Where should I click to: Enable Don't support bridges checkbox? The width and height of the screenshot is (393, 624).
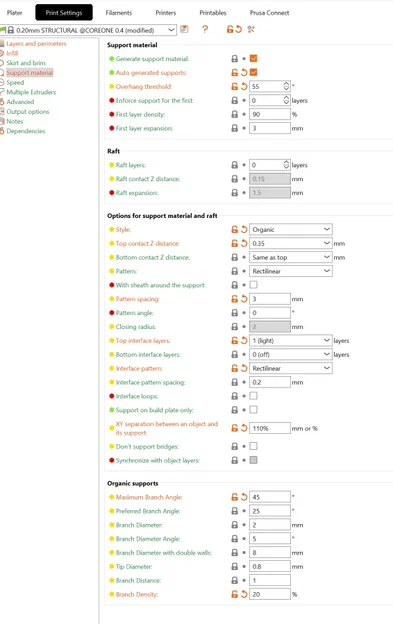pos(253,447)
